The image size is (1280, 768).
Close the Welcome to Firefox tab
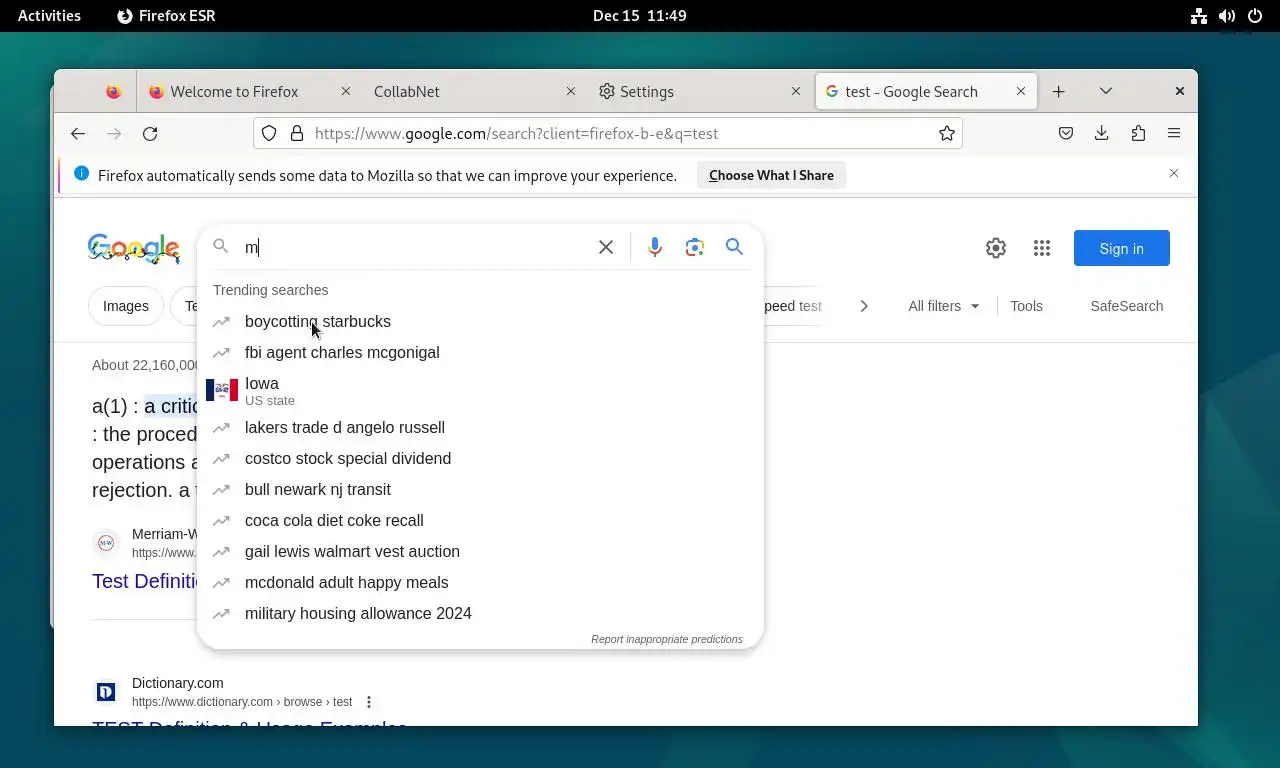click(x=346, y=91)
